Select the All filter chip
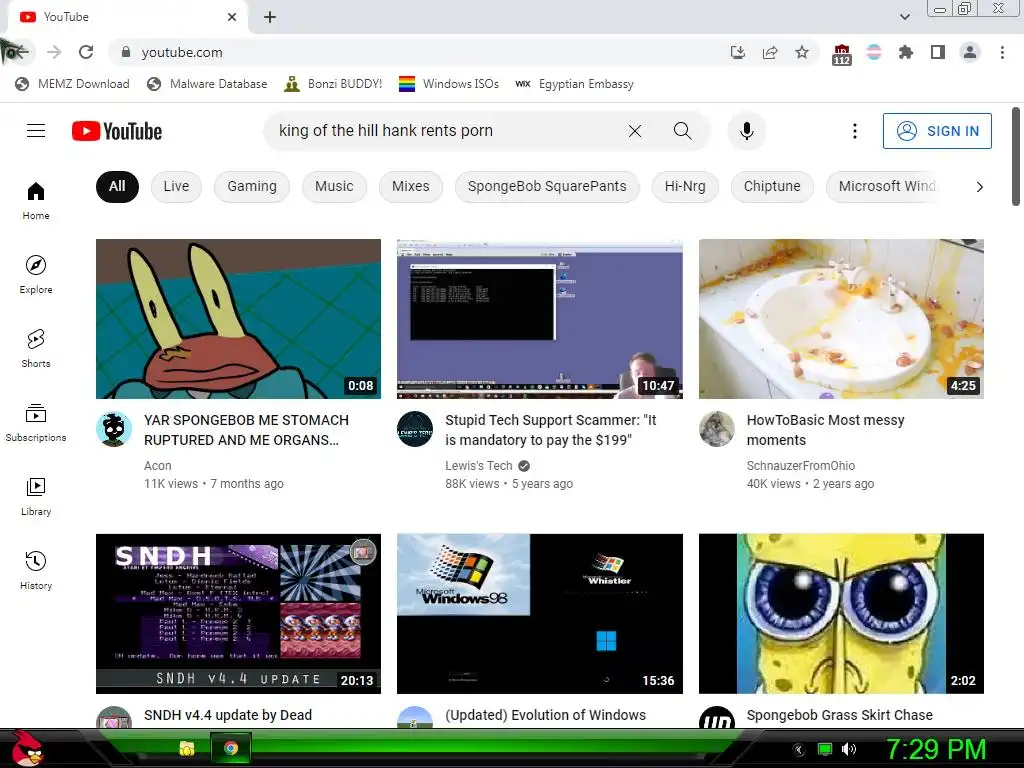This screenshot has height=768, width=1024. (117, 187)
